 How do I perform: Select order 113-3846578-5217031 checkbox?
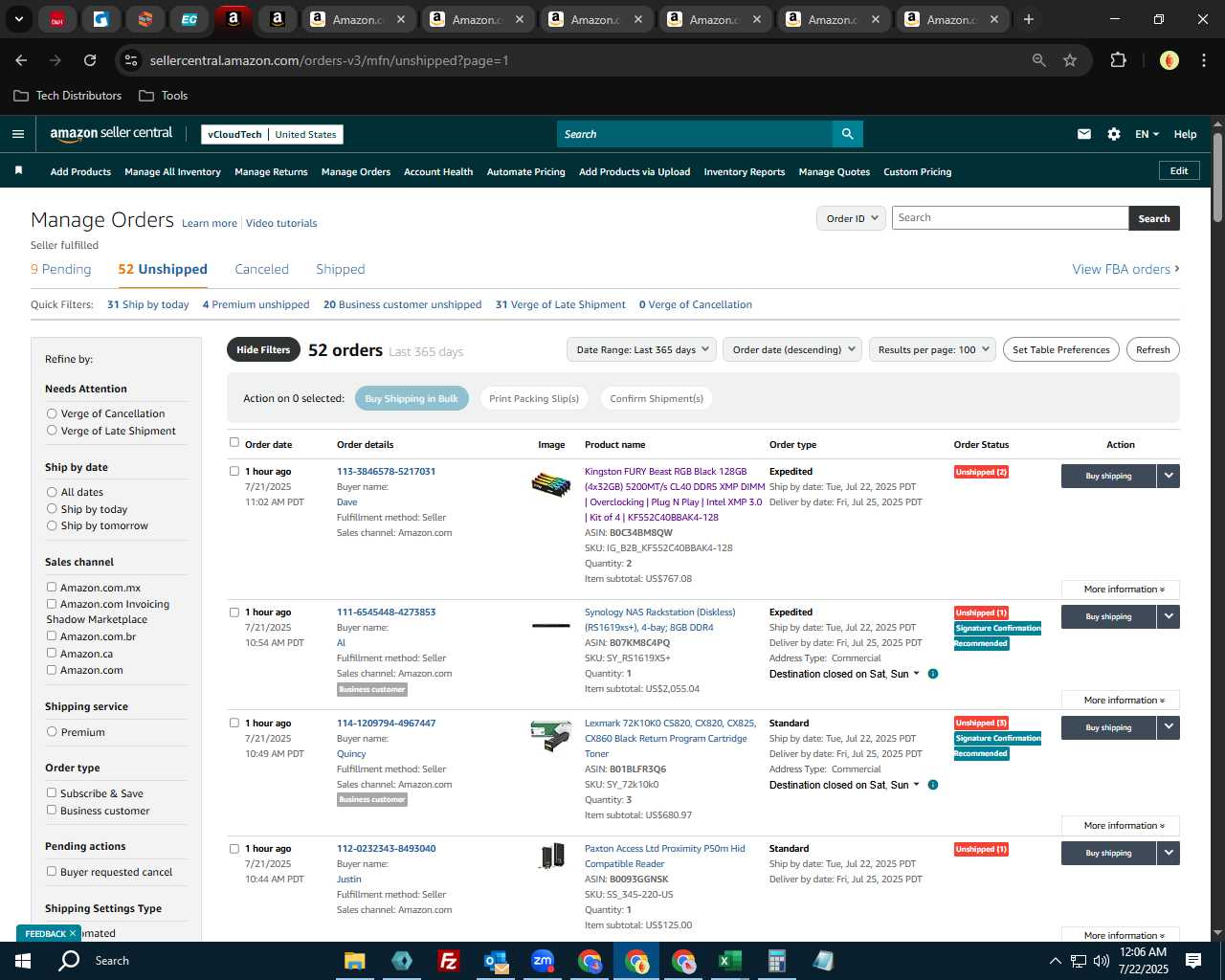coord(234,471)
